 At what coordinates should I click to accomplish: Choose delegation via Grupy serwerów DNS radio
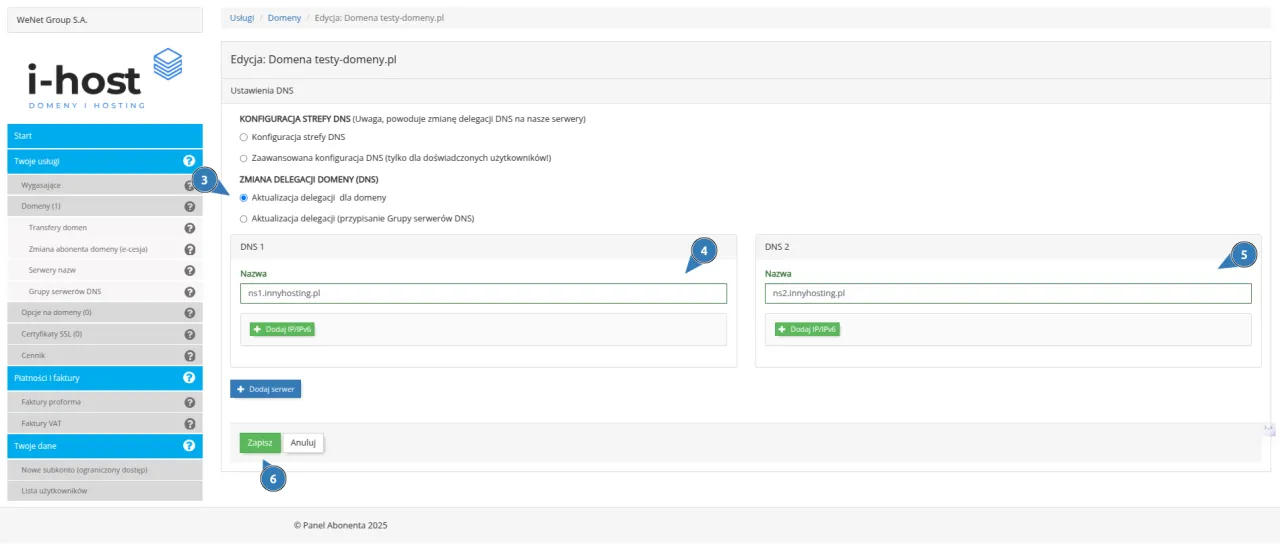tap(244, 218)
